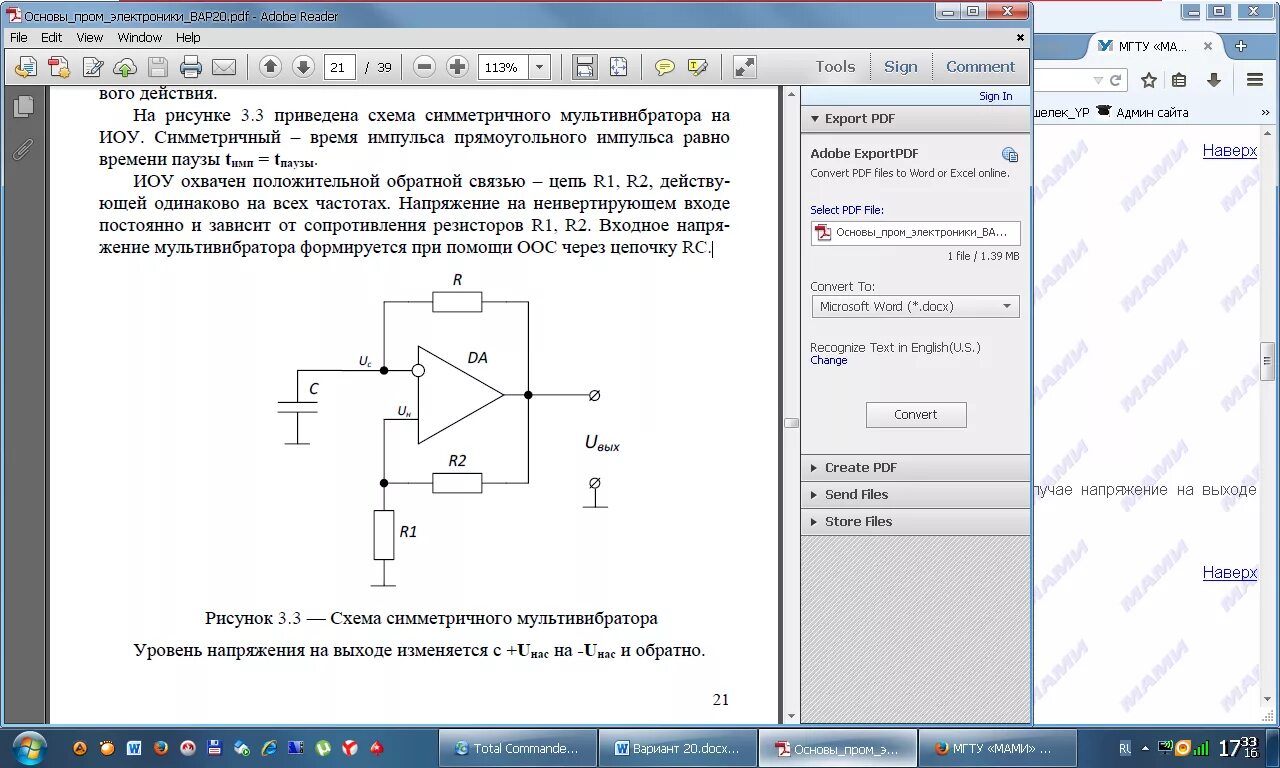Switch to read mode (expand arrows icon)

click(x=745, y=67)
